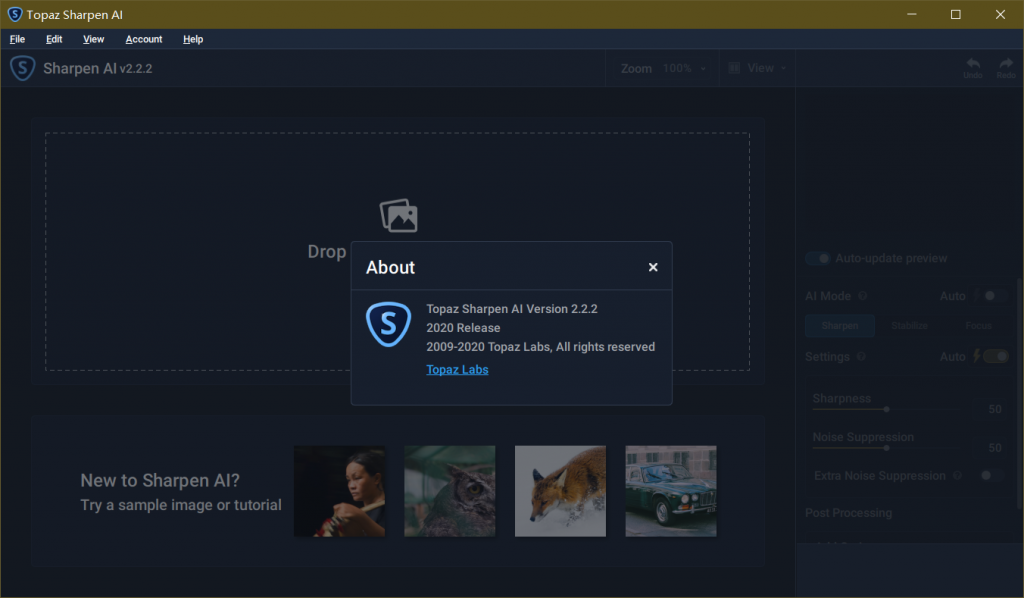Click the Redo arrow icon
The height and width of the screenshot is (598, 1024).
tap(1005, 65)
